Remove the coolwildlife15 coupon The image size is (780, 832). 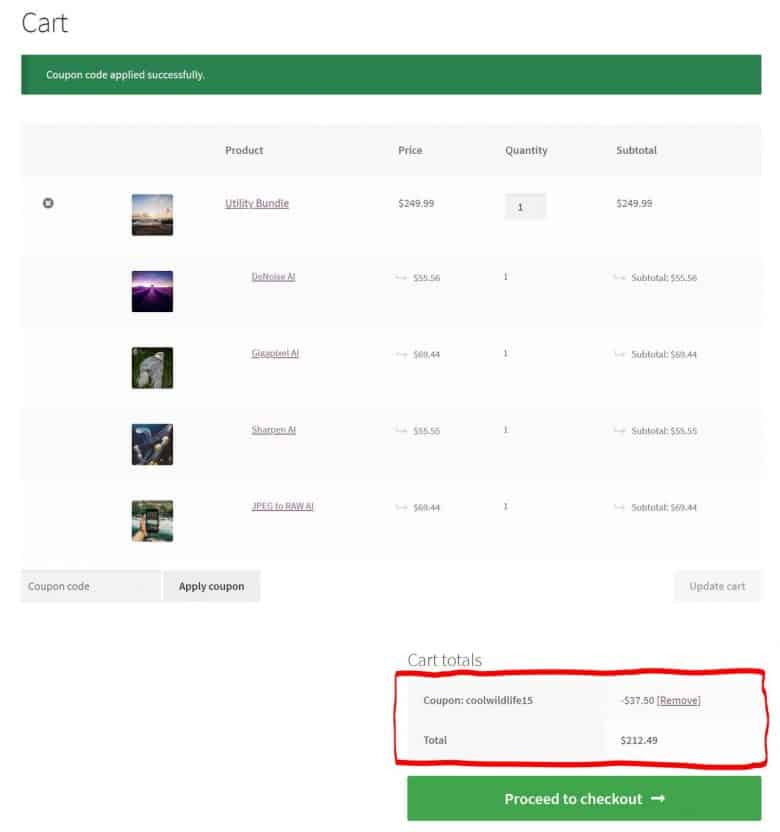coord(678,700)
